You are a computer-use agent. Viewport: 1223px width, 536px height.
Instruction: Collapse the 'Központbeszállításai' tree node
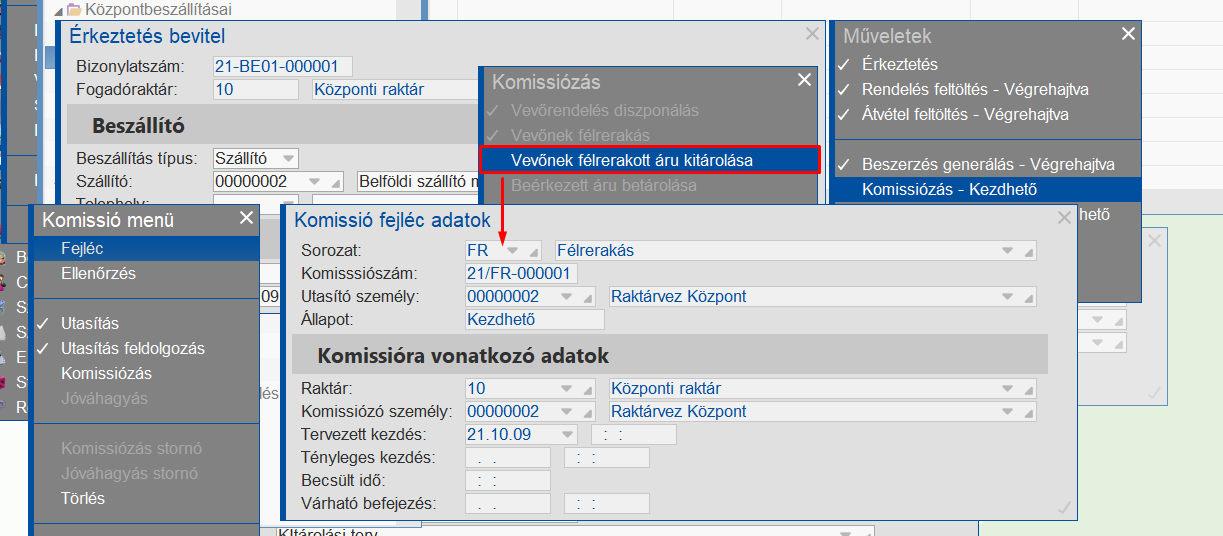click(x=58, y=10)
